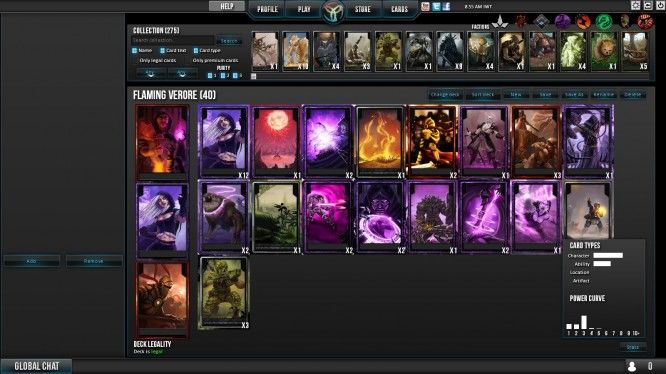Screen dimensions: 666x374
Task: Filter by the white winged faction icon
Action: click(500, 21)
